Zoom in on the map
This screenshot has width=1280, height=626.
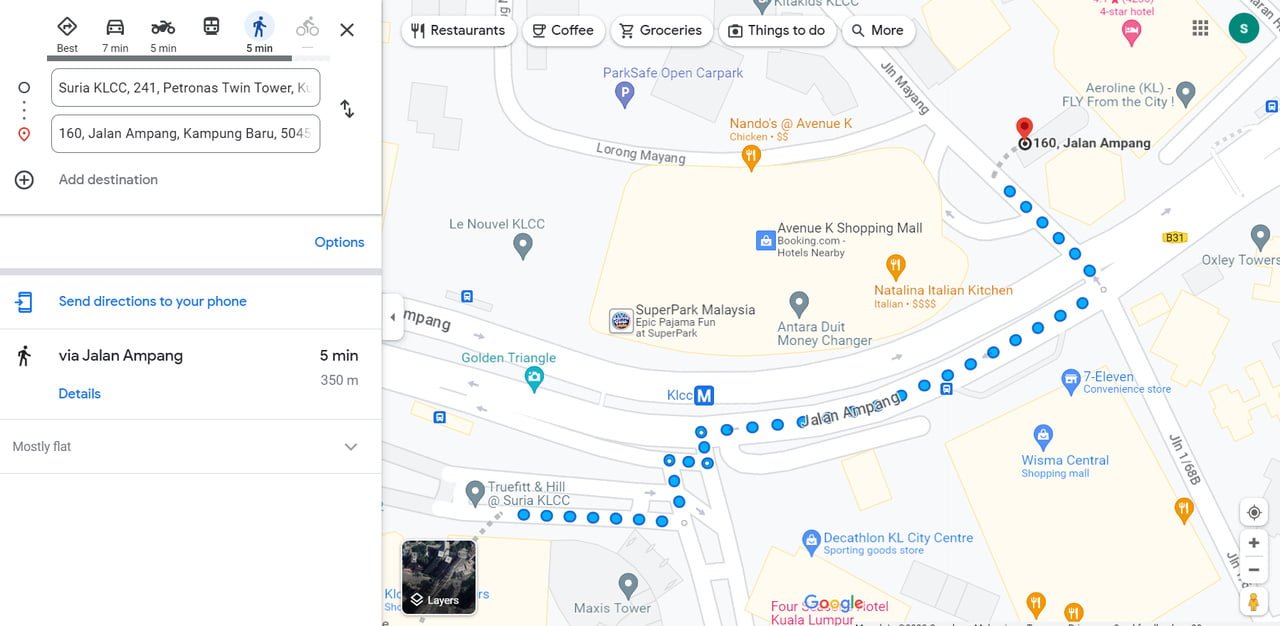pyautogui.click(x=1254, y=543)
